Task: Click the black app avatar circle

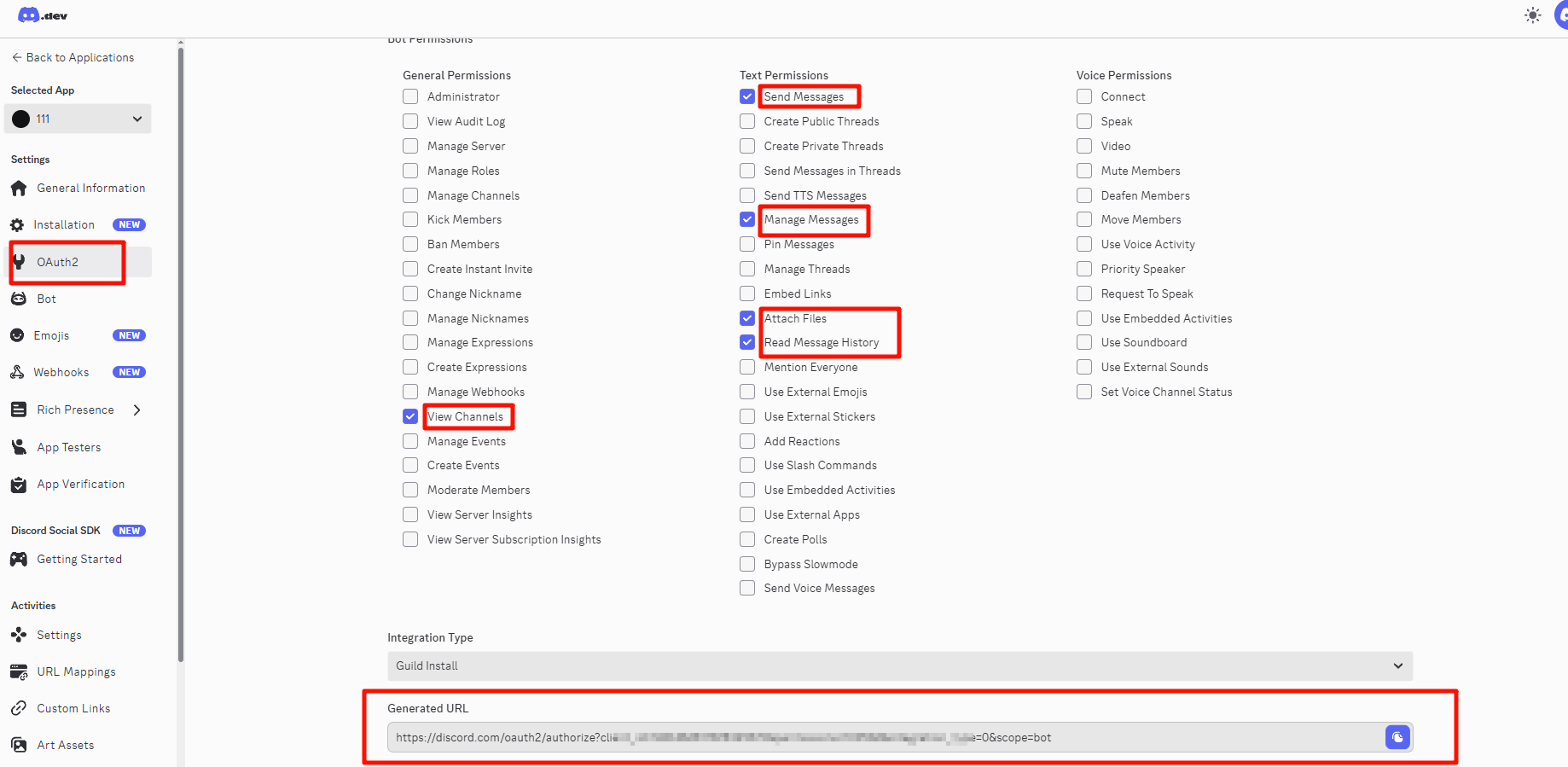Action: click(21, 119)
